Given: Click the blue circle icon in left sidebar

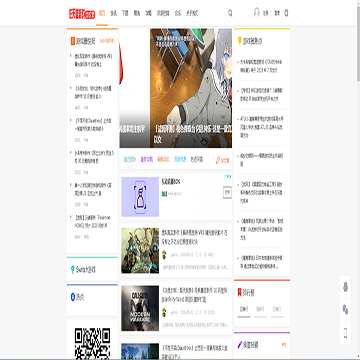Looking at the screenshot, I should point(73,297).
